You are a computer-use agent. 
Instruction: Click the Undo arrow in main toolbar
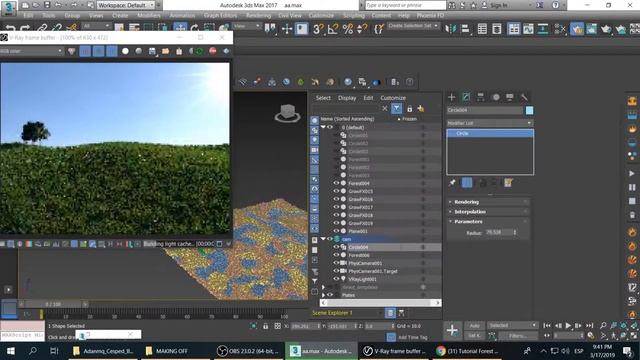pyautogui.click(x=10, y=29)
